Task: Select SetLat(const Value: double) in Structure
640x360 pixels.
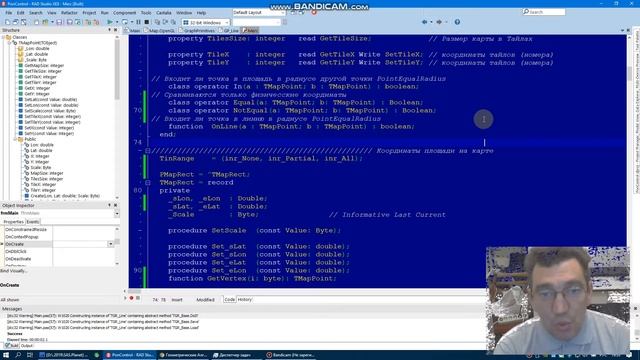Action: (51, 100)
